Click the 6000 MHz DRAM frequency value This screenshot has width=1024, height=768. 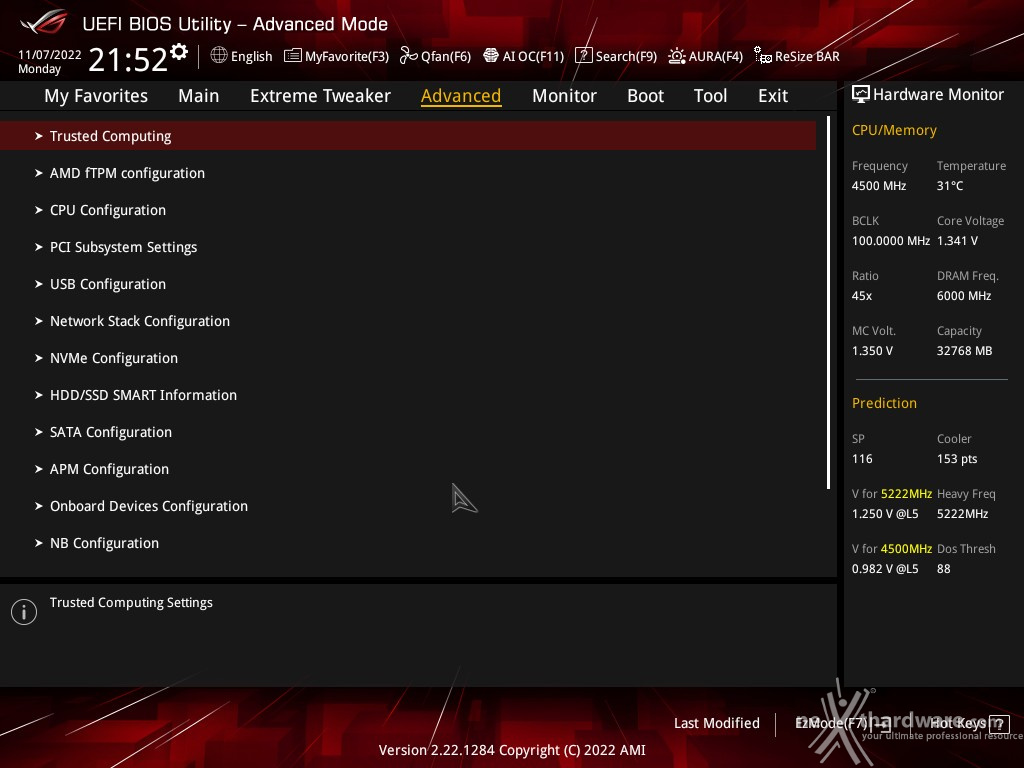click(964, 296)
